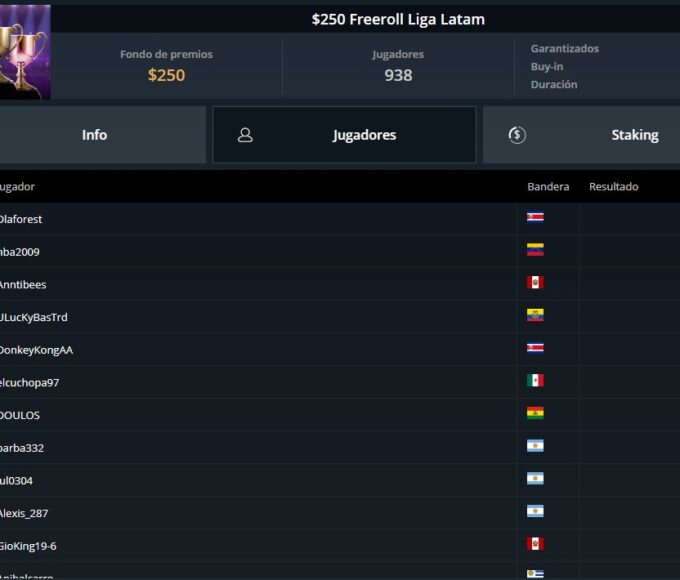Screen dimensions: 680x580
Task: Click the coin icon in Staking tab
Action: point(517,135)
